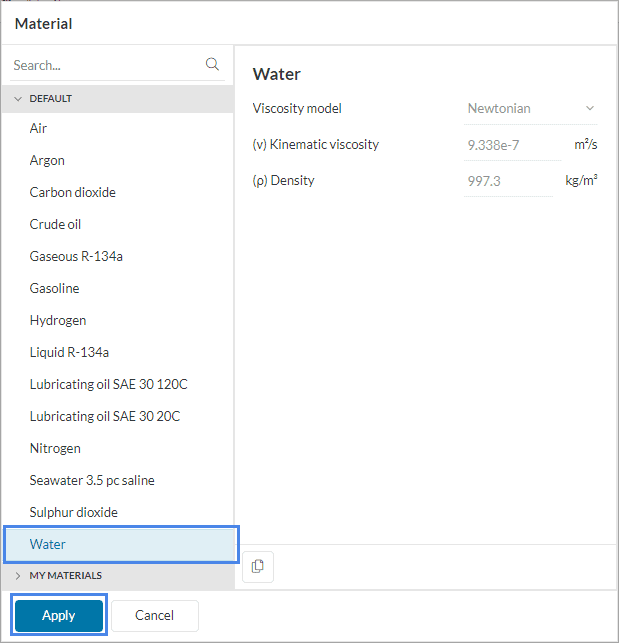Expand the MY MATERIALS group
Image resolution: width=619 pixels, height=643 pixels.
click(x=18, y=575)
